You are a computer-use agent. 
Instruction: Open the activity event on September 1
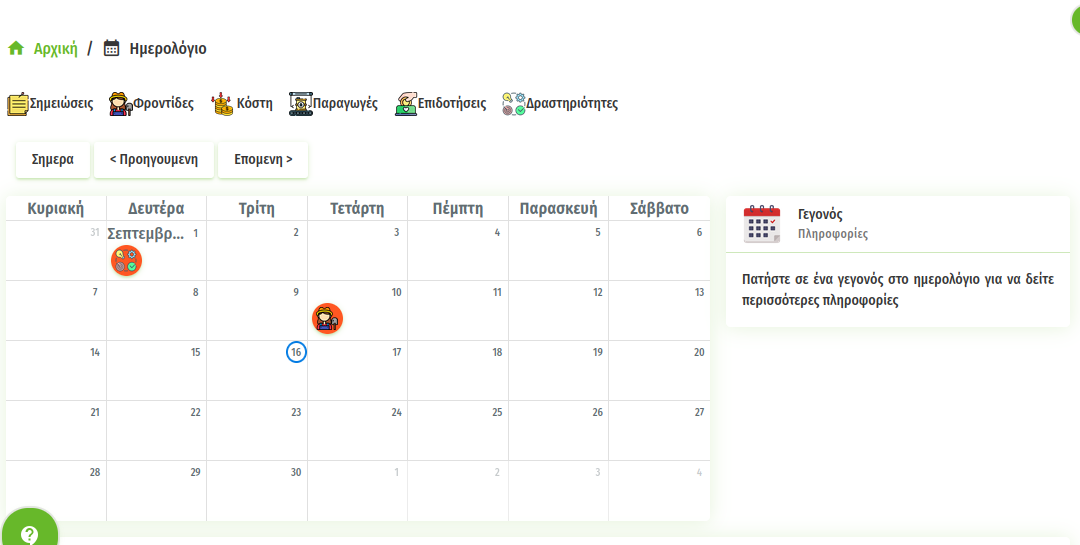(126, 260)
